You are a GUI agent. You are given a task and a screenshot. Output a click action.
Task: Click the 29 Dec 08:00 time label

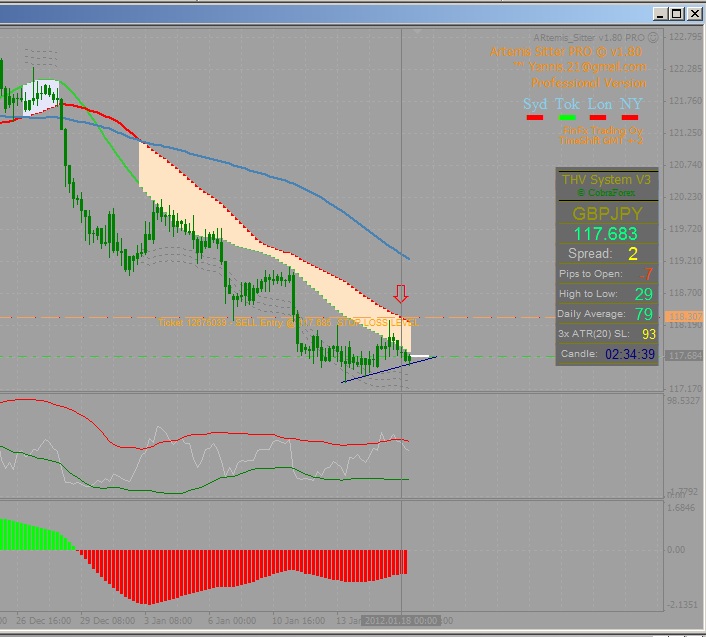[x=107, y=620]
